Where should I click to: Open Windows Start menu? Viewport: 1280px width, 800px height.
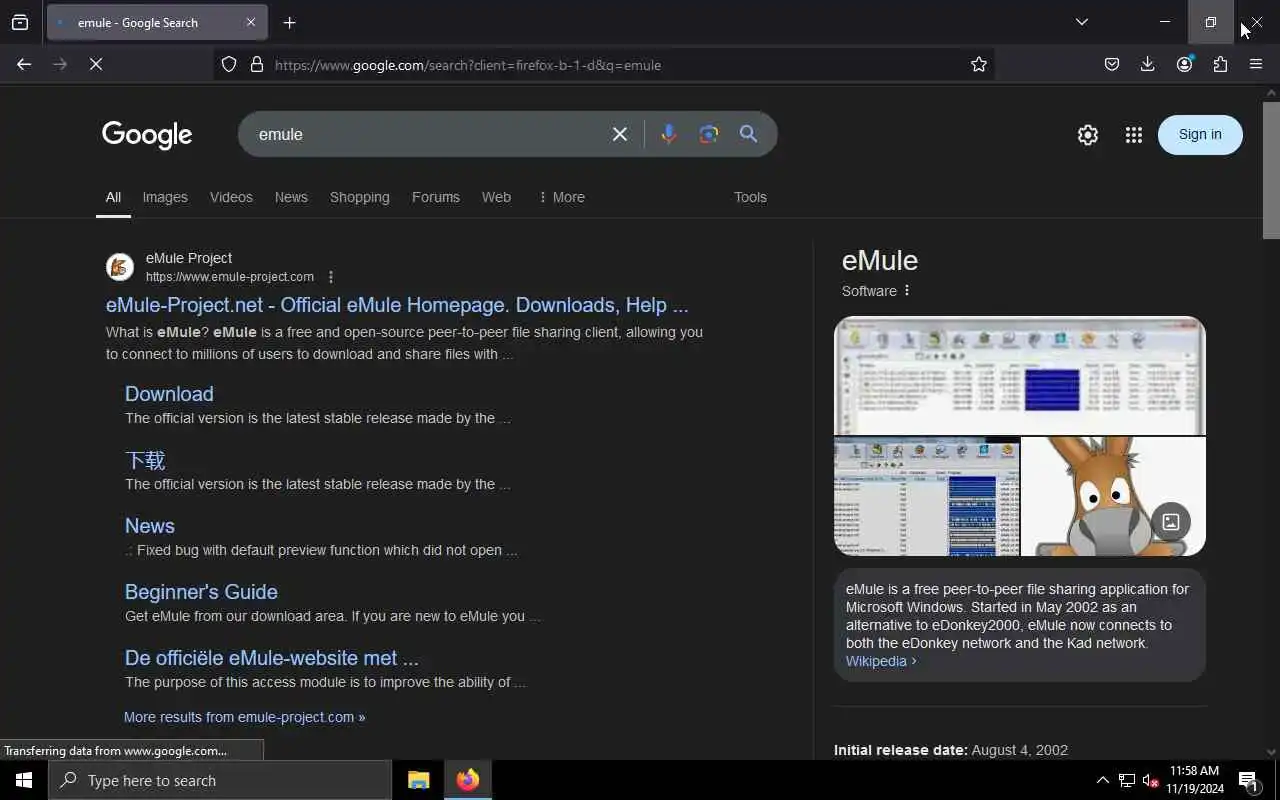pyautogui.click(x=24, y=780)
